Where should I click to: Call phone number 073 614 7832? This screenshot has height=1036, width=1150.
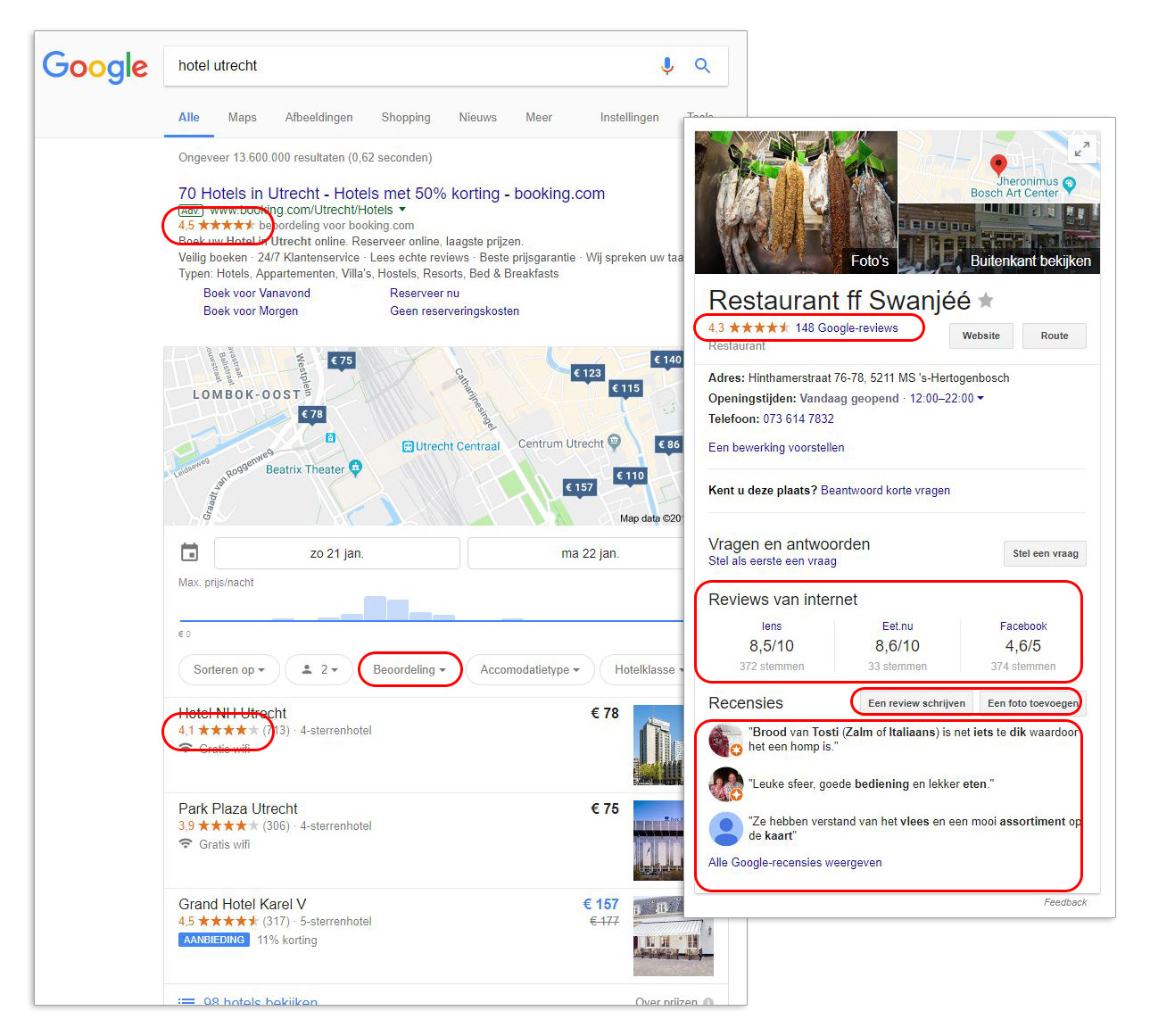[798, 419]
